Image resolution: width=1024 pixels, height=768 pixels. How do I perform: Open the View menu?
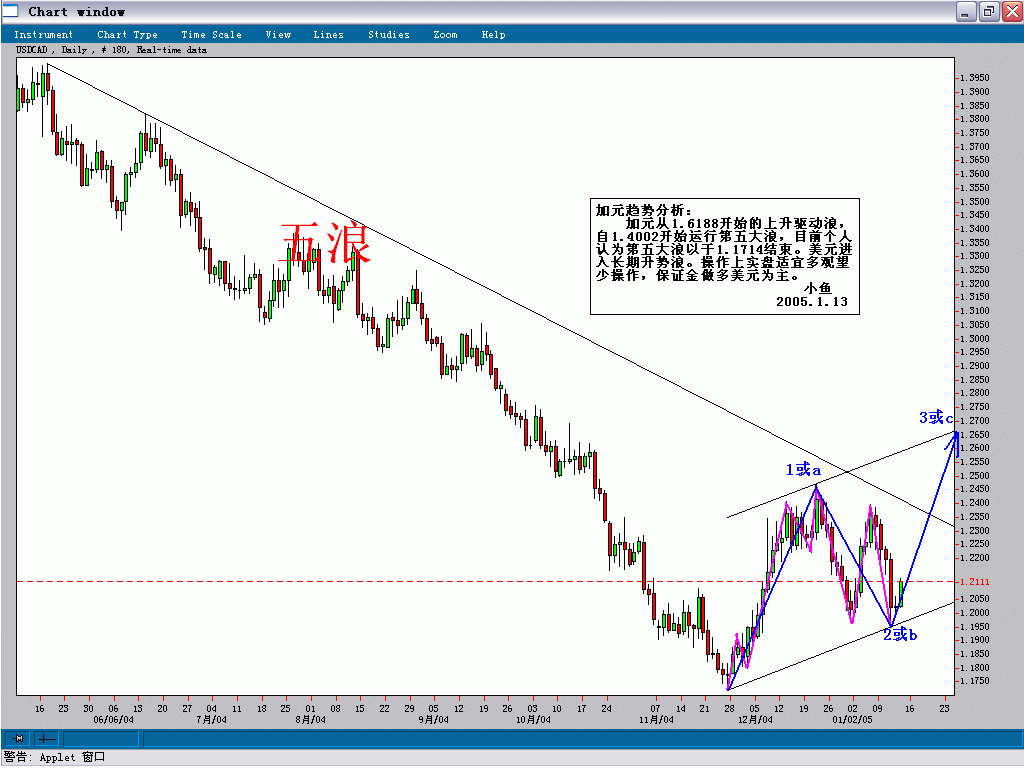pos(278,35)
